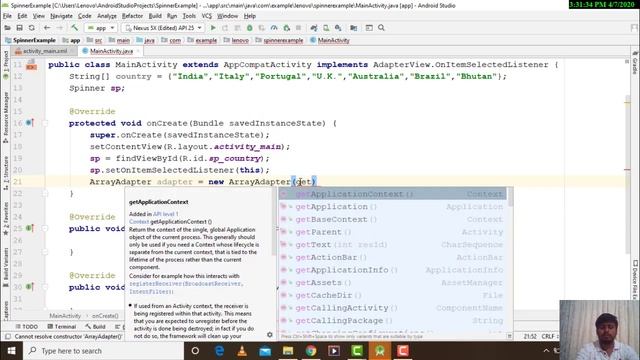The width and height of the screenshot is (640, 360).
Task: Open the app module configuration dropdown
Action: pyautogui.click(x=101, y=28)
